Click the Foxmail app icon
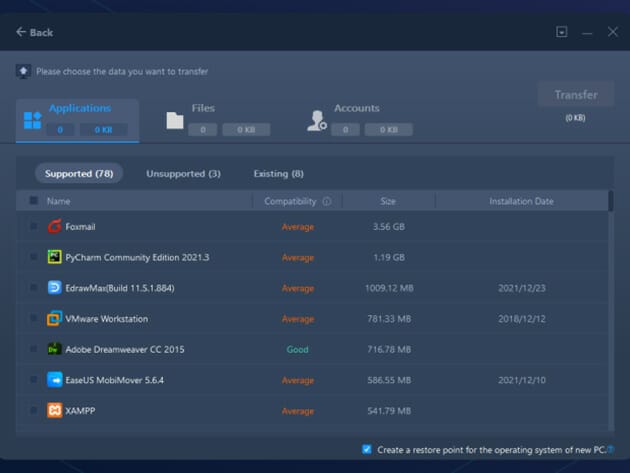630x473 pixels. [54, 227]
